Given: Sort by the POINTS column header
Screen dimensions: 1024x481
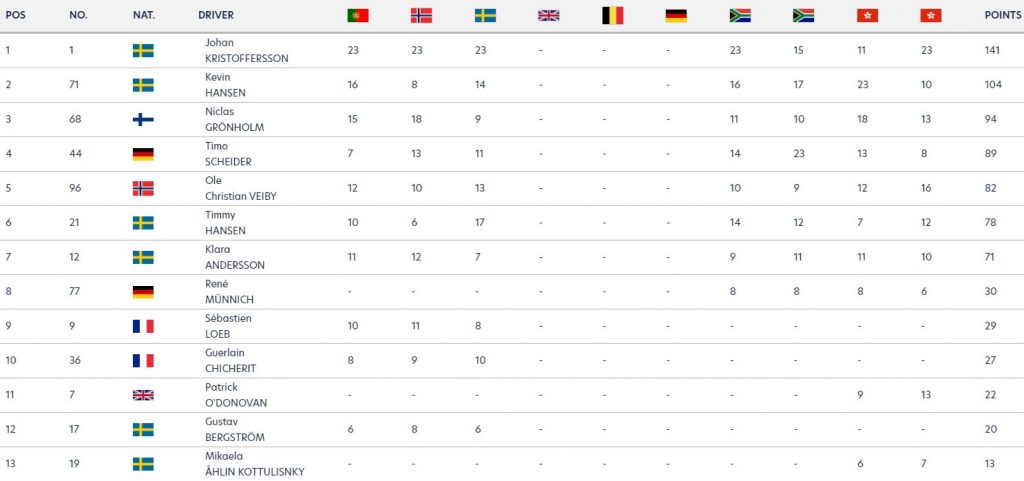Looking at the screenshot, I should pos(1002,15).
